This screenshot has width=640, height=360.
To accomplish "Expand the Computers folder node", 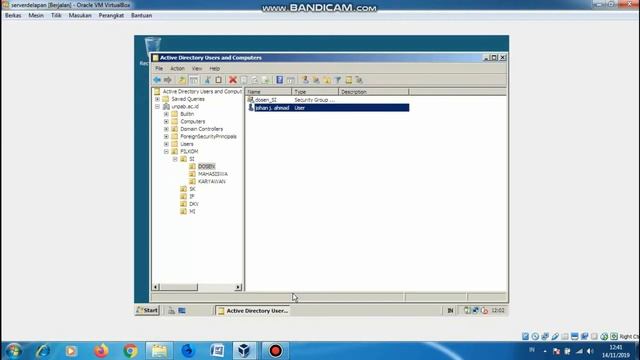I will point(167,122).
